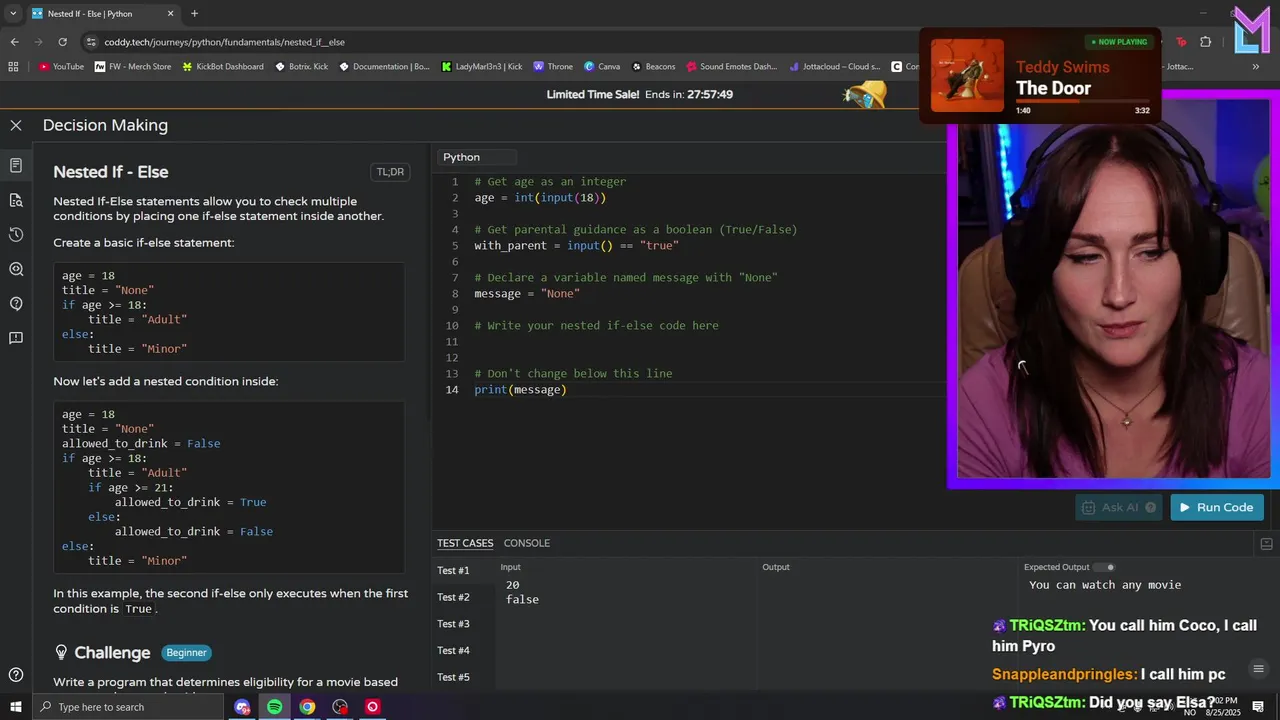Open the document search icon in left sidebar
The width and height of the screenshot is (1280, 720).
pos(16,200)
